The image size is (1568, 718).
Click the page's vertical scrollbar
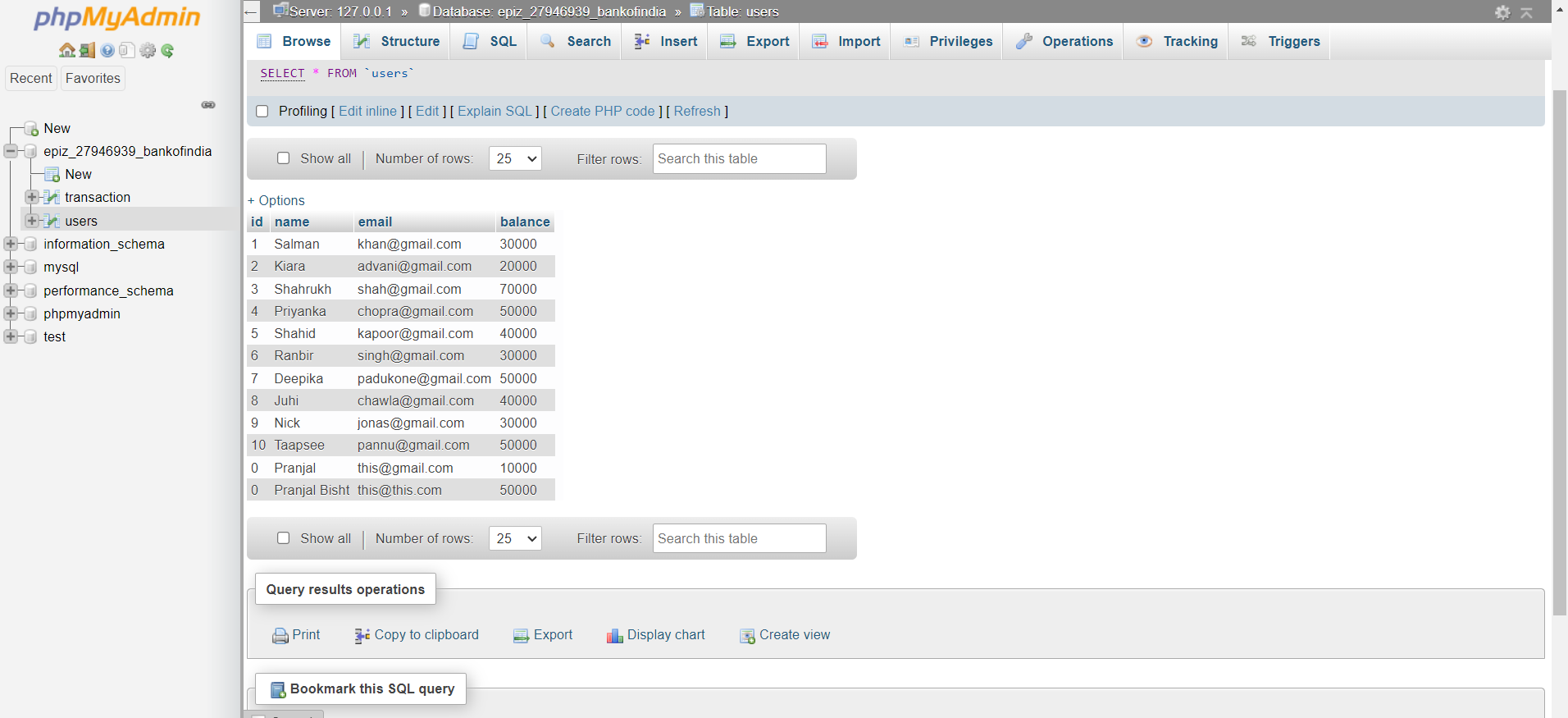click(1560, 353)
